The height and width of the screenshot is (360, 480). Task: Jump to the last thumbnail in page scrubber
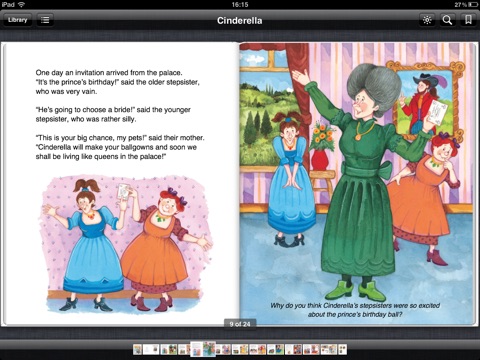point(343,349)
